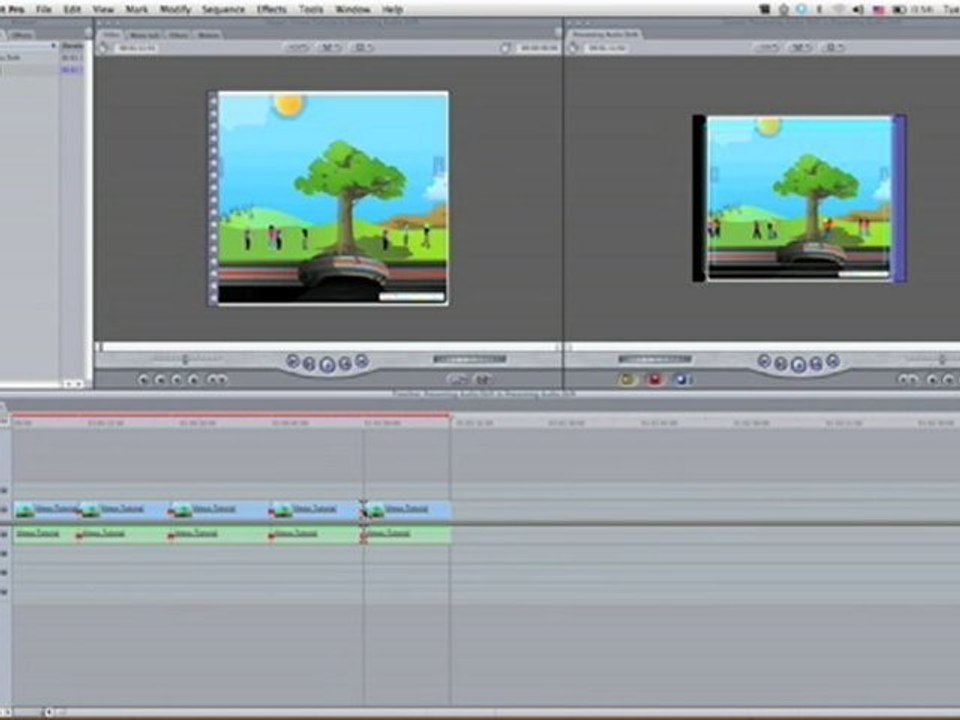Screen dimensions: 960x720
Task: Click the yellow Insert edit button
Action: [627, 380]
